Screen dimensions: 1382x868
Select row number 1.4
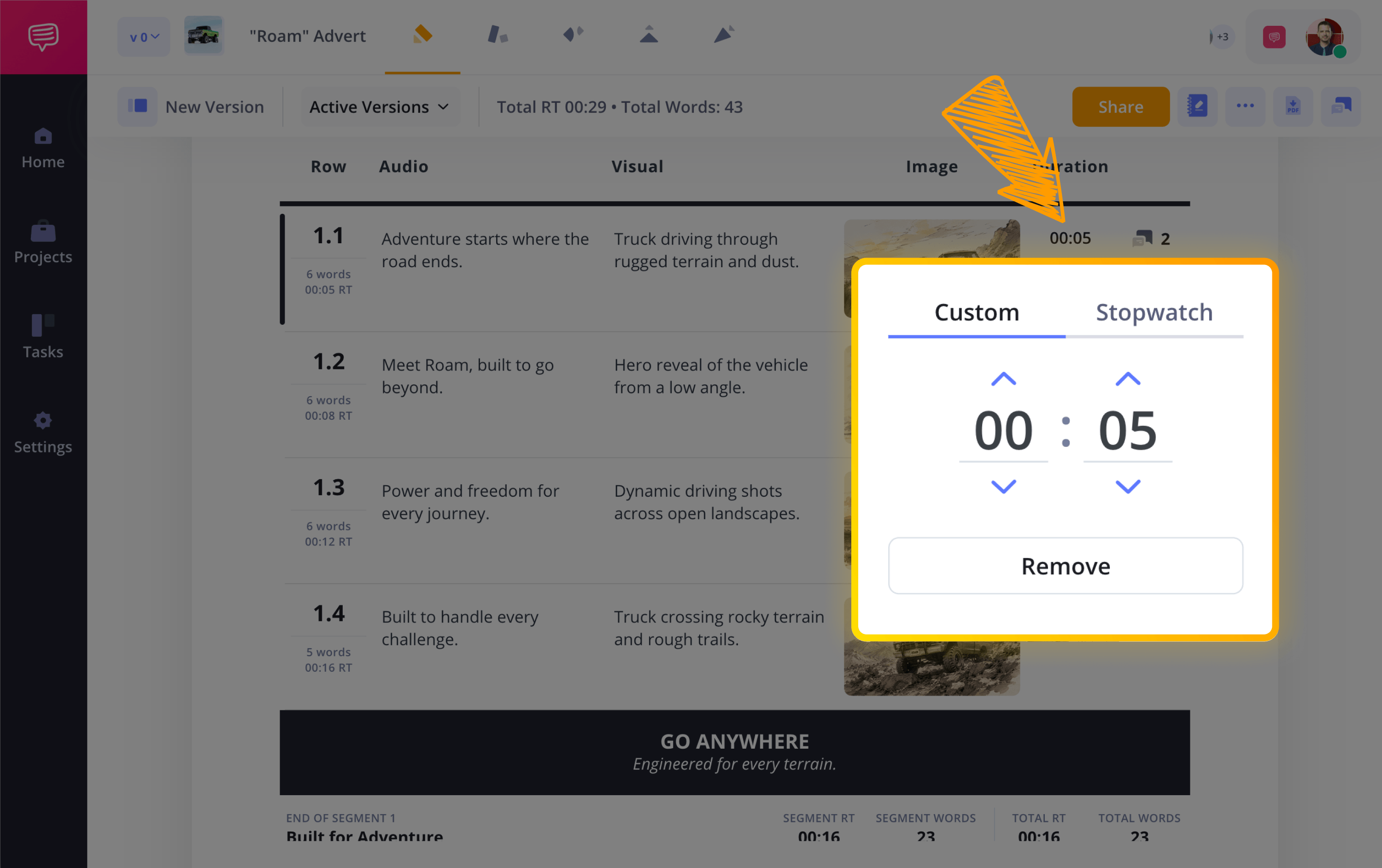pos(329,614)
